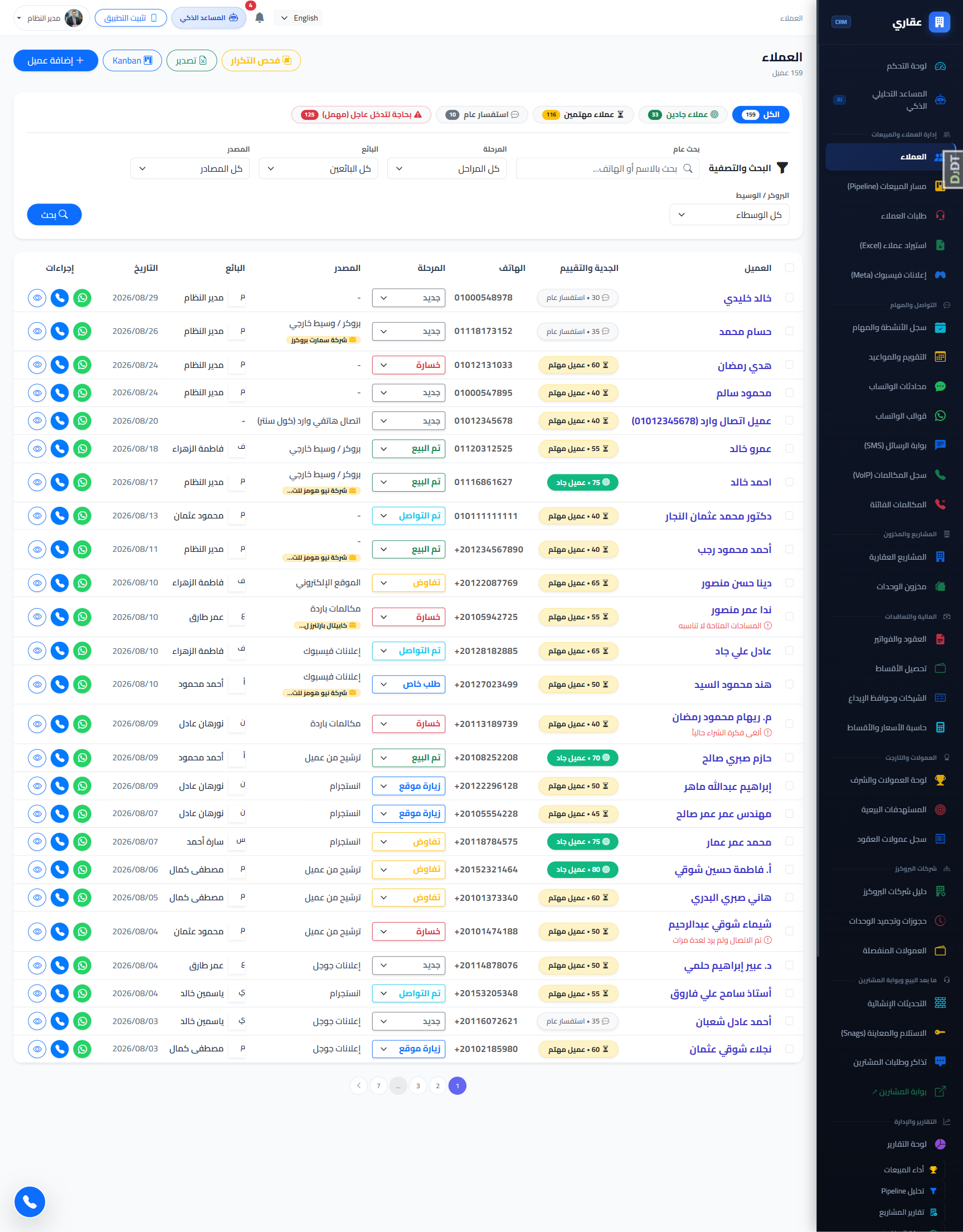Screen dimensions: 963x1232
Task: Select checkbox for عادل علي جاد
Action: tap(789, 651)
